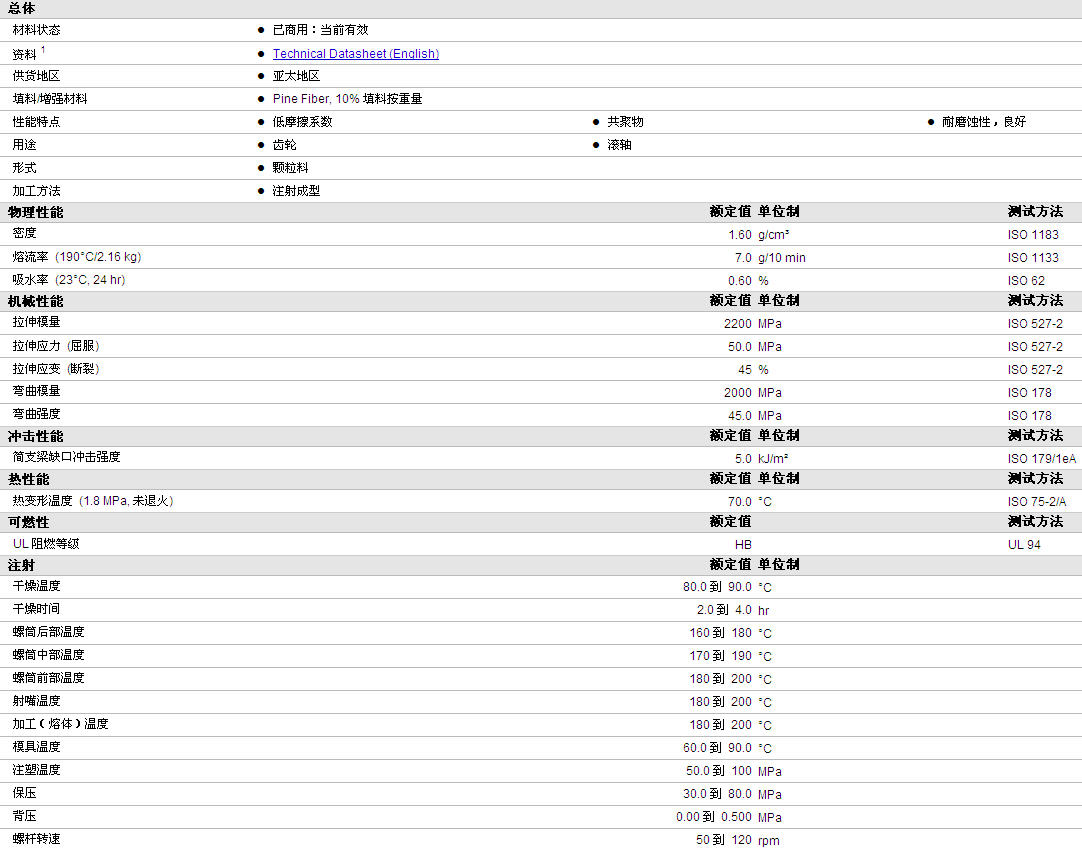Select the 背压 value 0.00 到 0.500
This screenshot has width=1082, height=848.
[714, 817]
